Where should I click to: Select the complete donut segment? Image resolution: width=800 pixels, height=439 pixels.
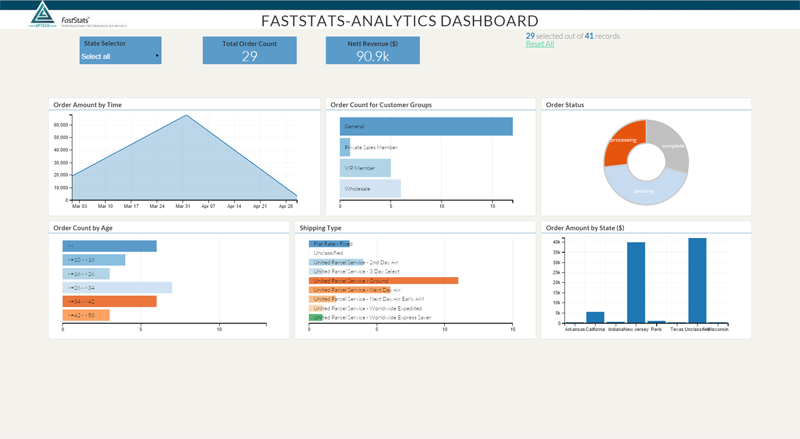click(671, 145)
